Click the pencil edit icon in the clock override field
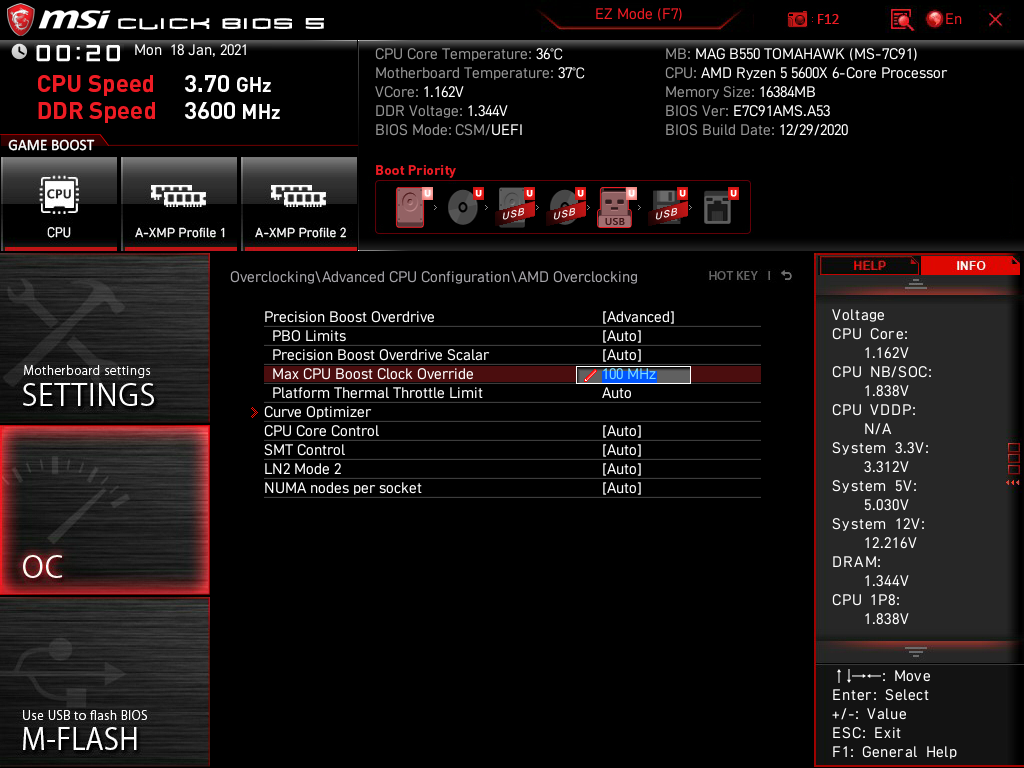Image resolution: width=1024 pixels, height=768 pixels. click(x=589, y=376)
